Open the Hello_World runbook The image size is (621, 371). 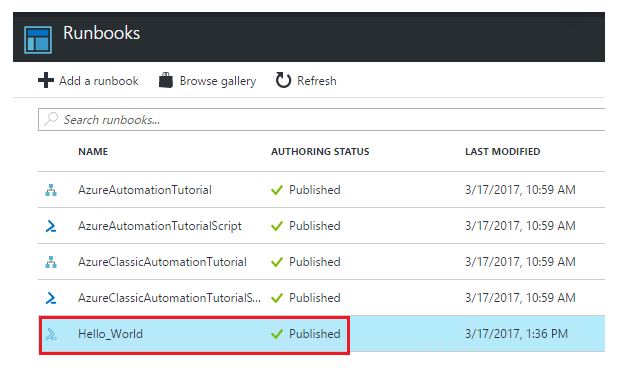[110, 334]
